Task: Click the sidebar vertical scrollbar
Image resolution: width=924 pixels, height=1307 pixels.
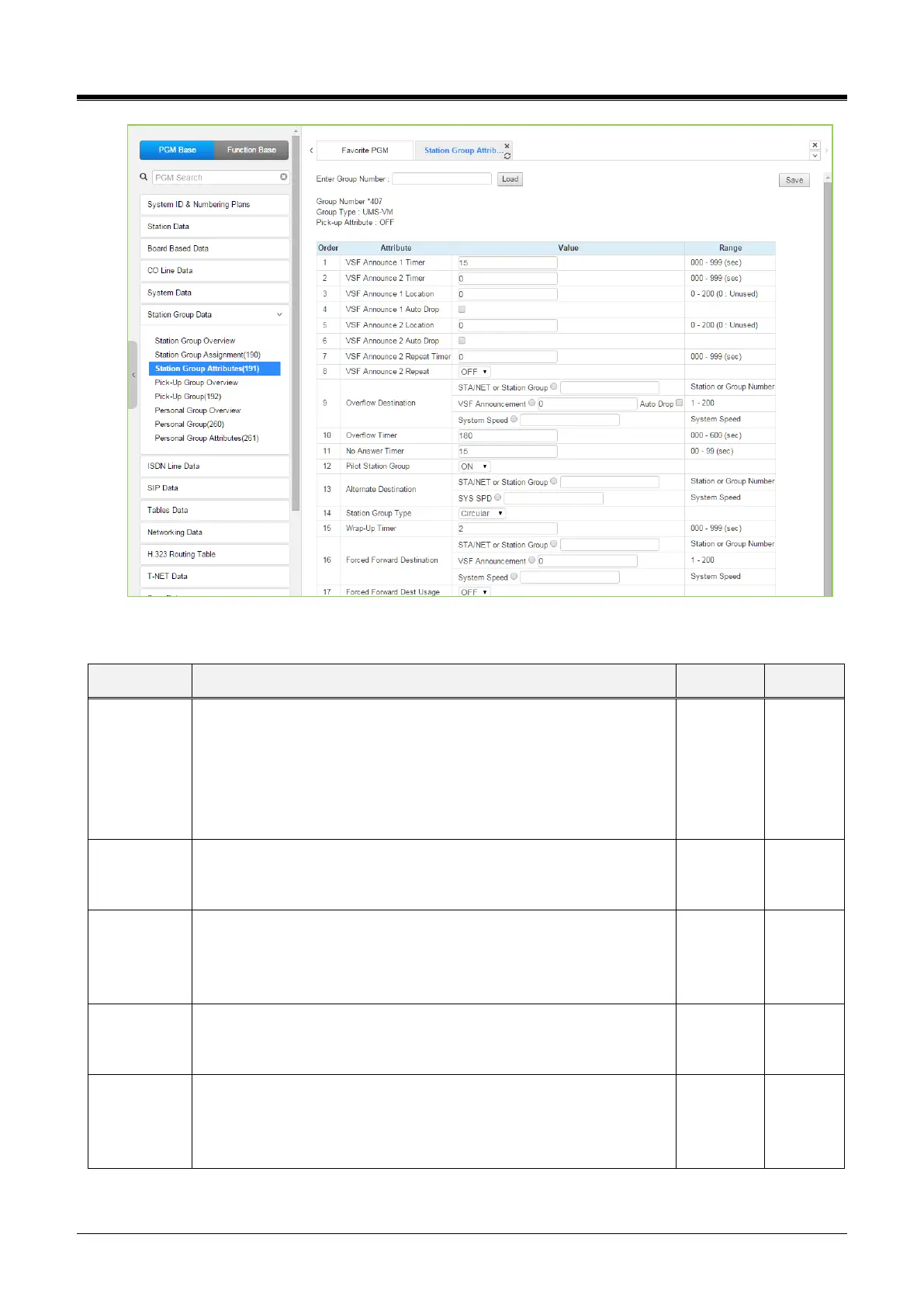Action: point(296,323)
